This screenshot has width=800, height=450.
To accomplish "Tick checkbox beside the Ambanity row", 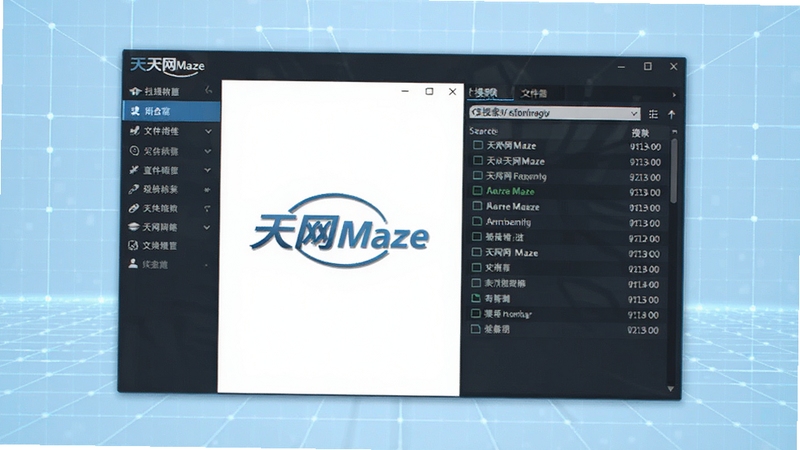I will [477, 221].
